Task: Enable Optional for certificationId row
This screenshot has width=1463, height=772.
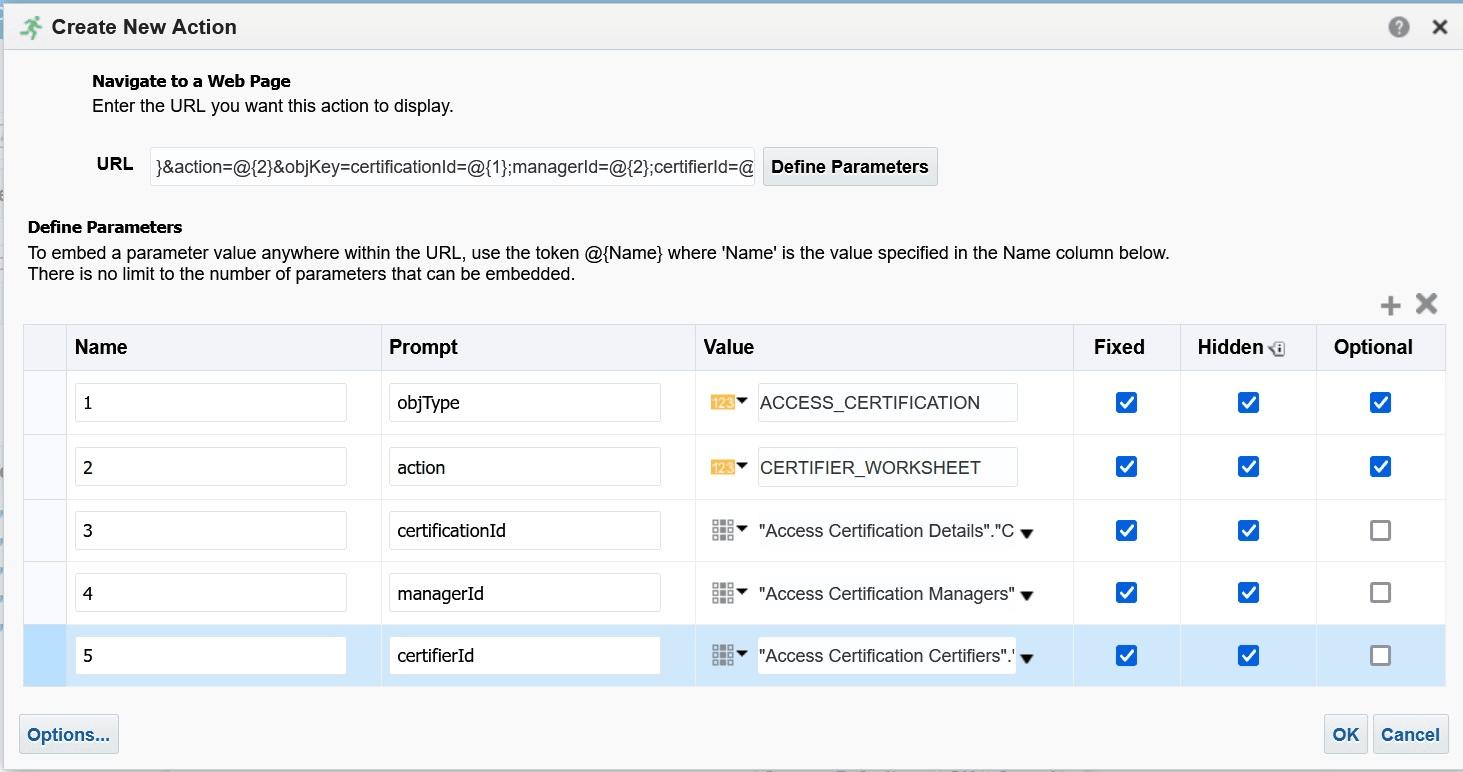Action: tap(1380, 530)
